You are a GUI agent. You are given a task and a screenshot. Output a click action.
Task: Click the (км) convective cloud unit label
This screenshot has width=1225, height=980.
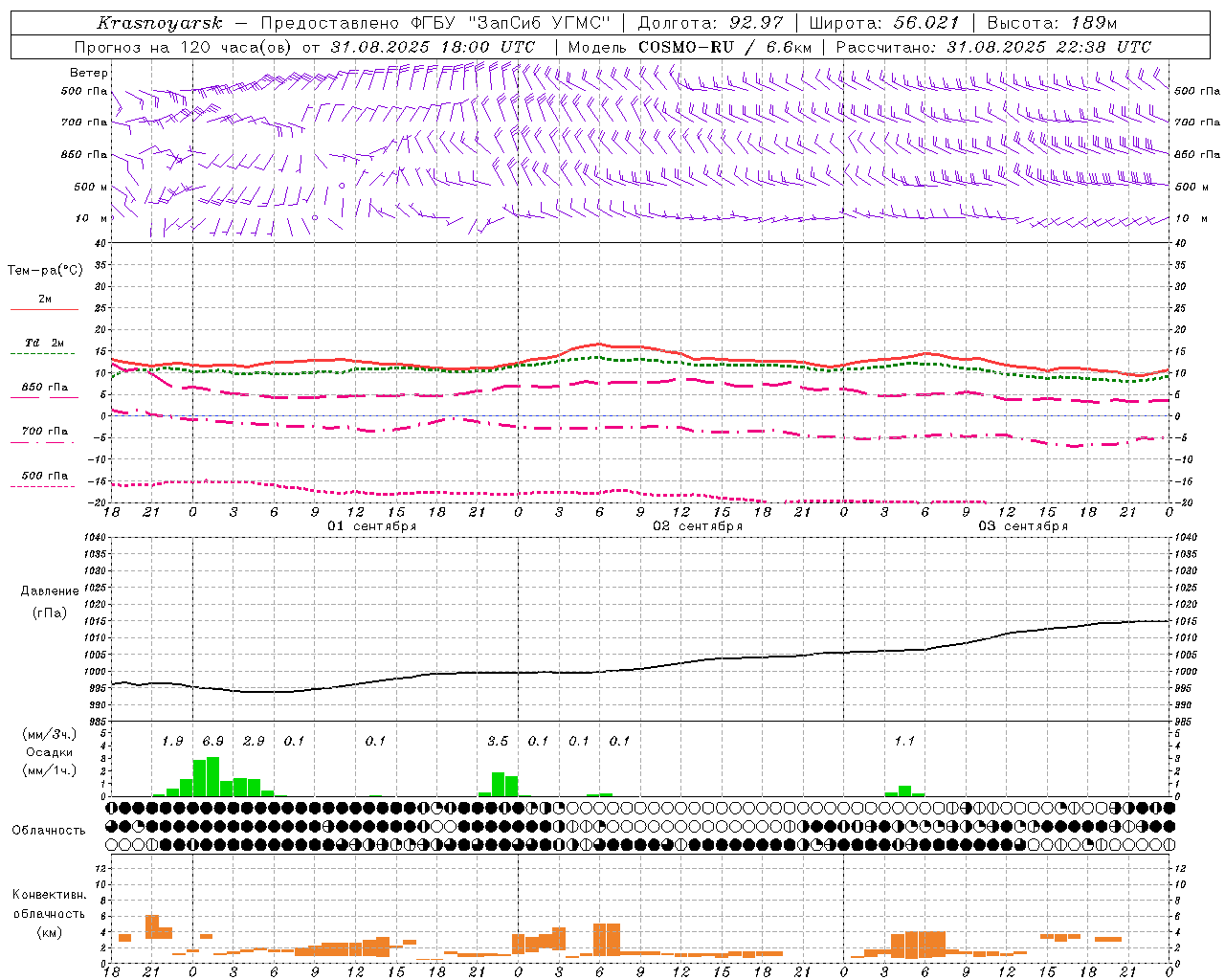[x=49, y=932]
